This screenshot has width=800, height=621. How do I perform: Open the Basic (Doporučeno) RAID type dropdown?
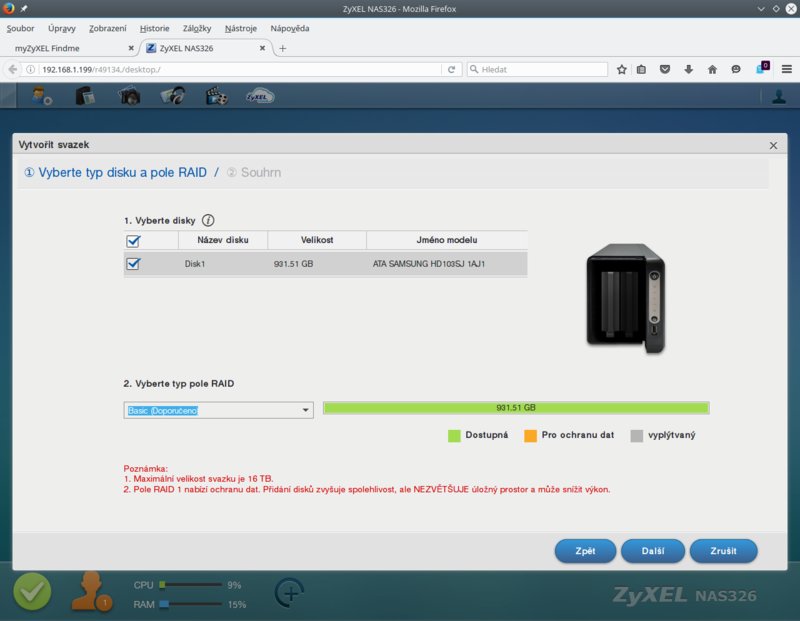point(218,410)
